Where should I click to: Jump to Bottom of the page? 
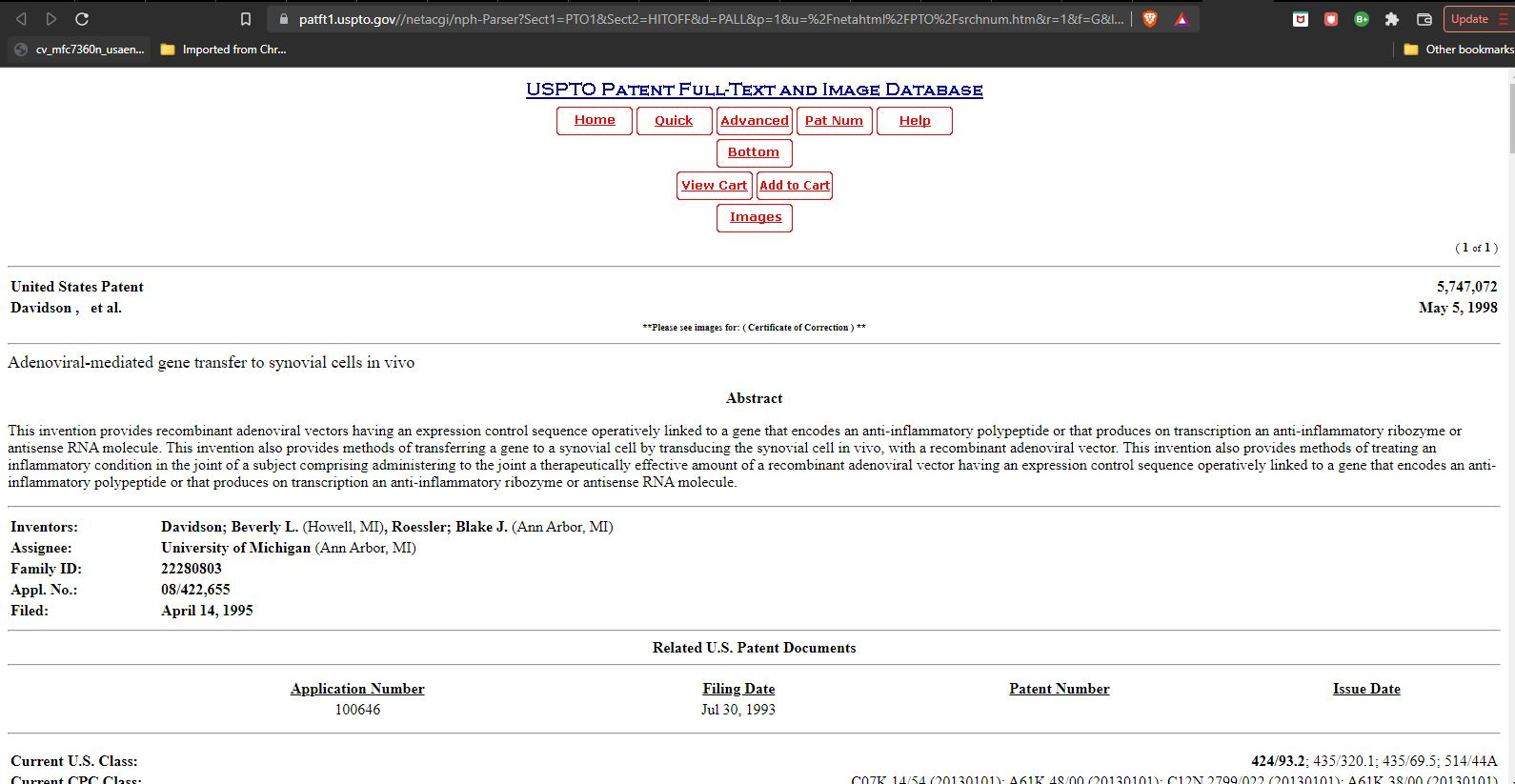click(754, 152)
